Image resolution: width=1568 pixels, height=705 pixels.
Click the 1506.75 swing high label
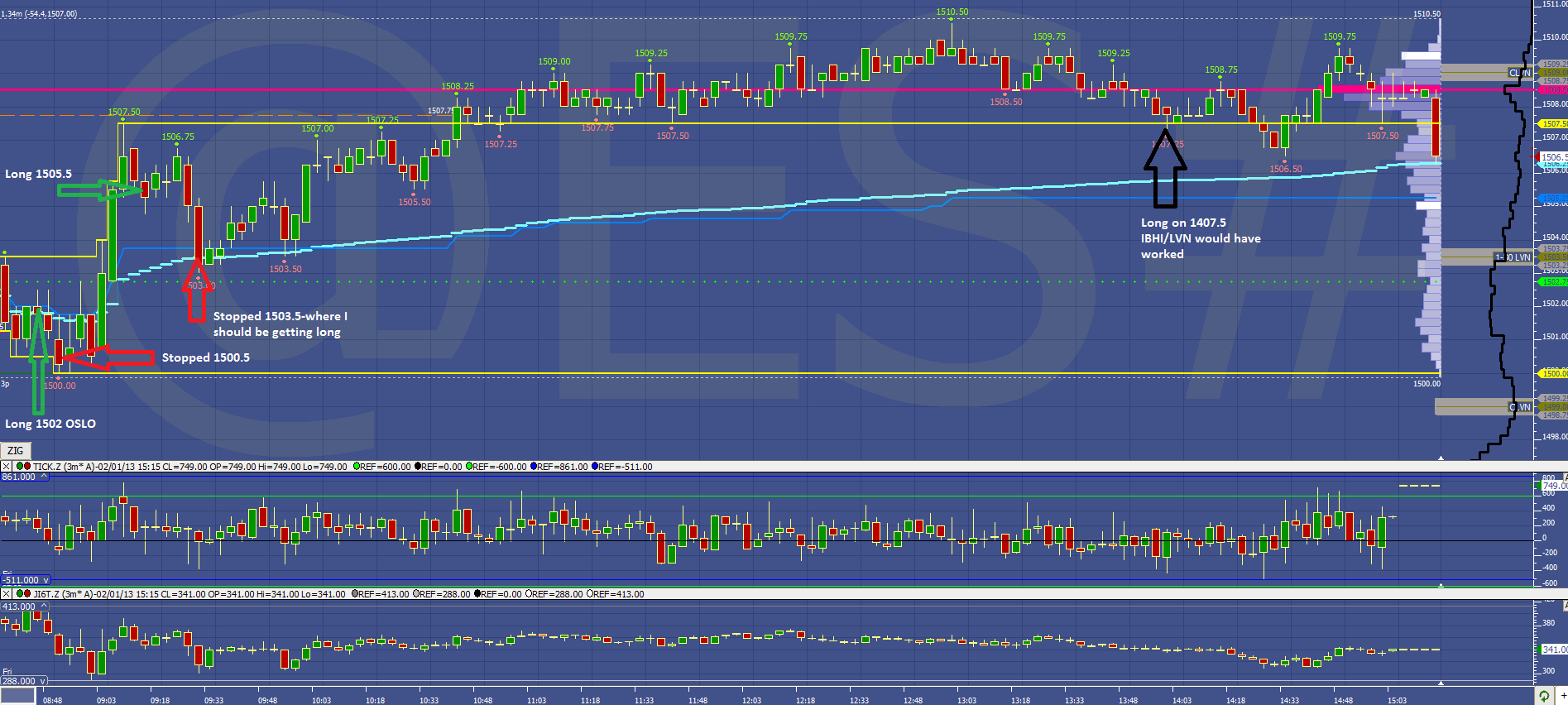tap(178, 137)
